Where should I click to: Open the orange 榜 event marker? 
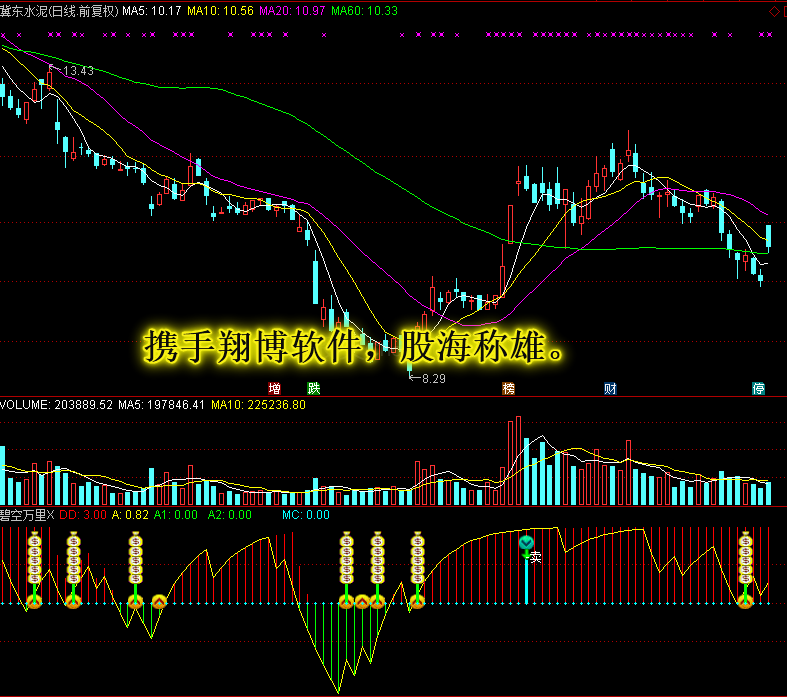tap(508, 388)
